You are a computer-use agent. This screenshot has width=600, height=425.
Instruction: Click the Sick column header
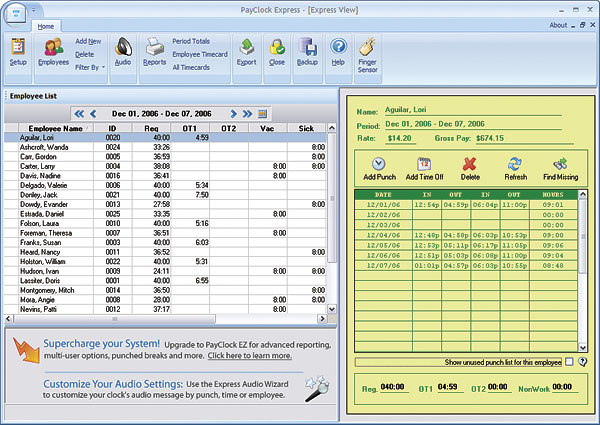pos(306,128)
